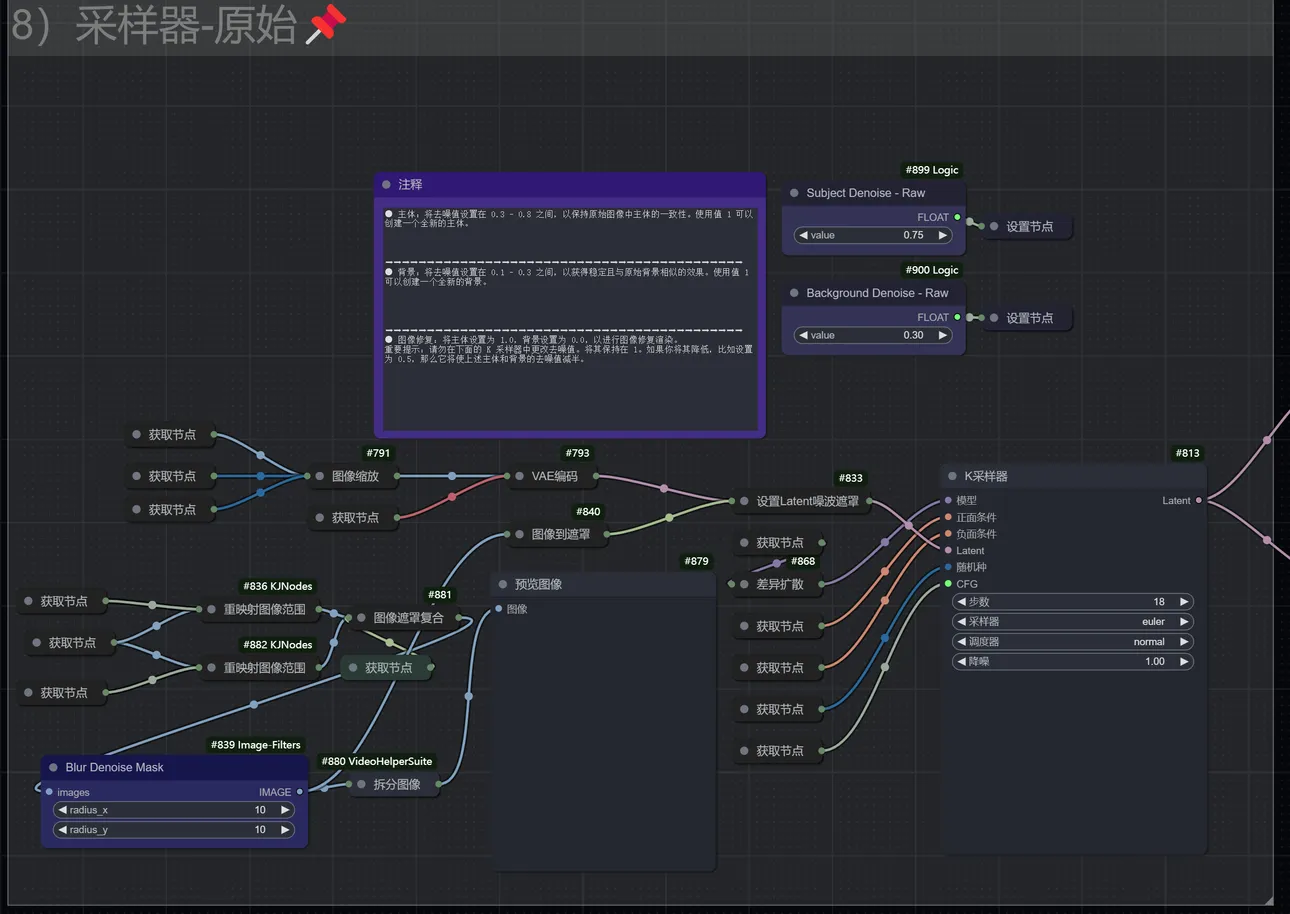Collapse the 图像遮罩复合 node dot

click(362, 618)
